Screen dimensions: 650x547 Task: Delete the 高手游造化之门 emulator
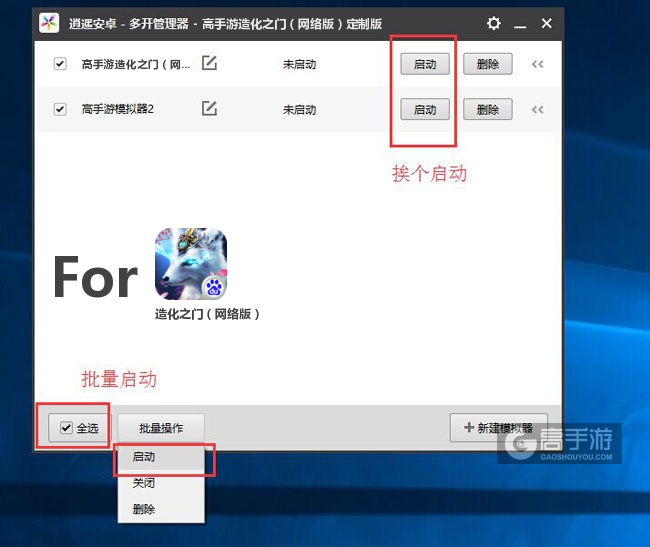(488, 64)
